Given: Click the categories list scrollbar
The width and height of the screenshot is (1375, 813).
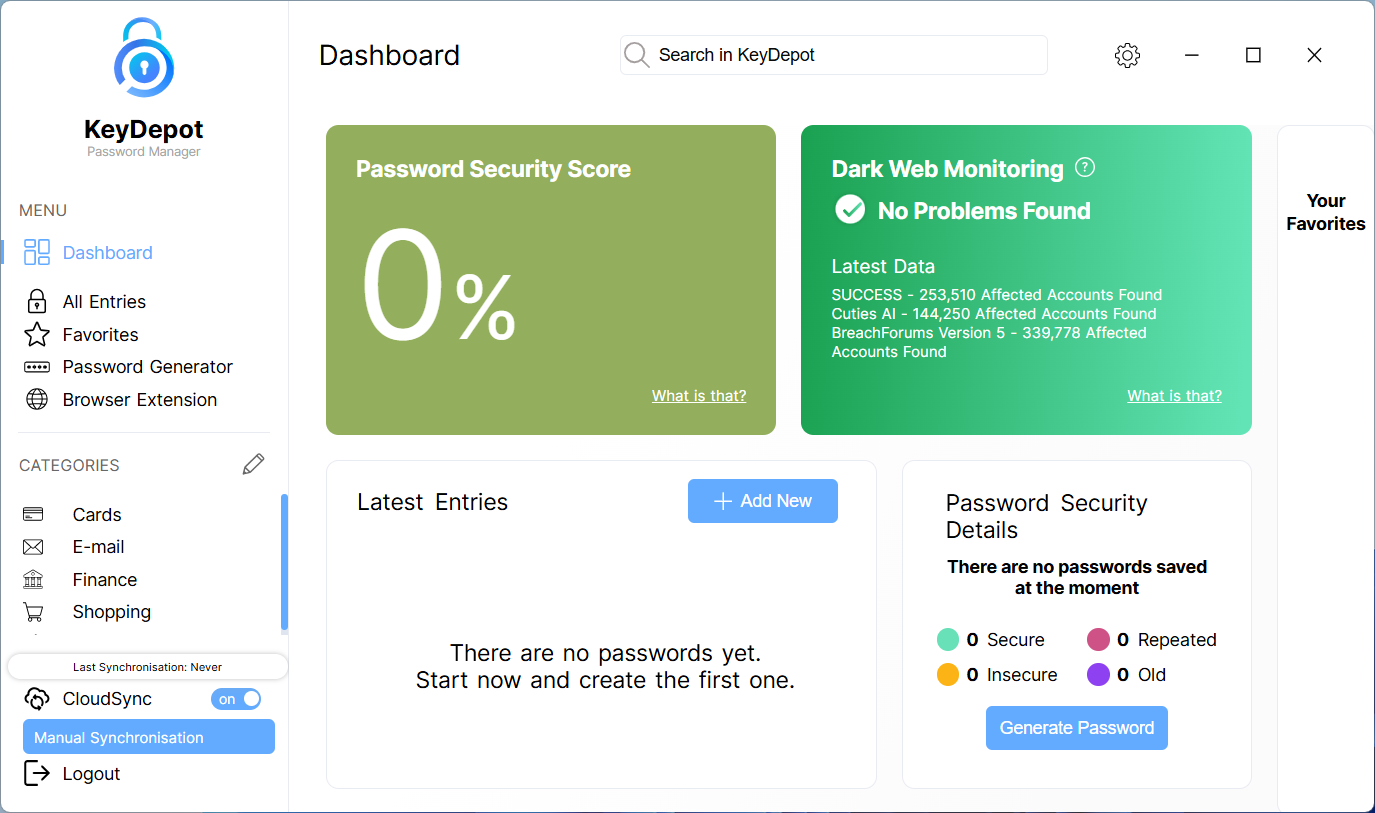Looking at the screenshot, I should (284, 560).
